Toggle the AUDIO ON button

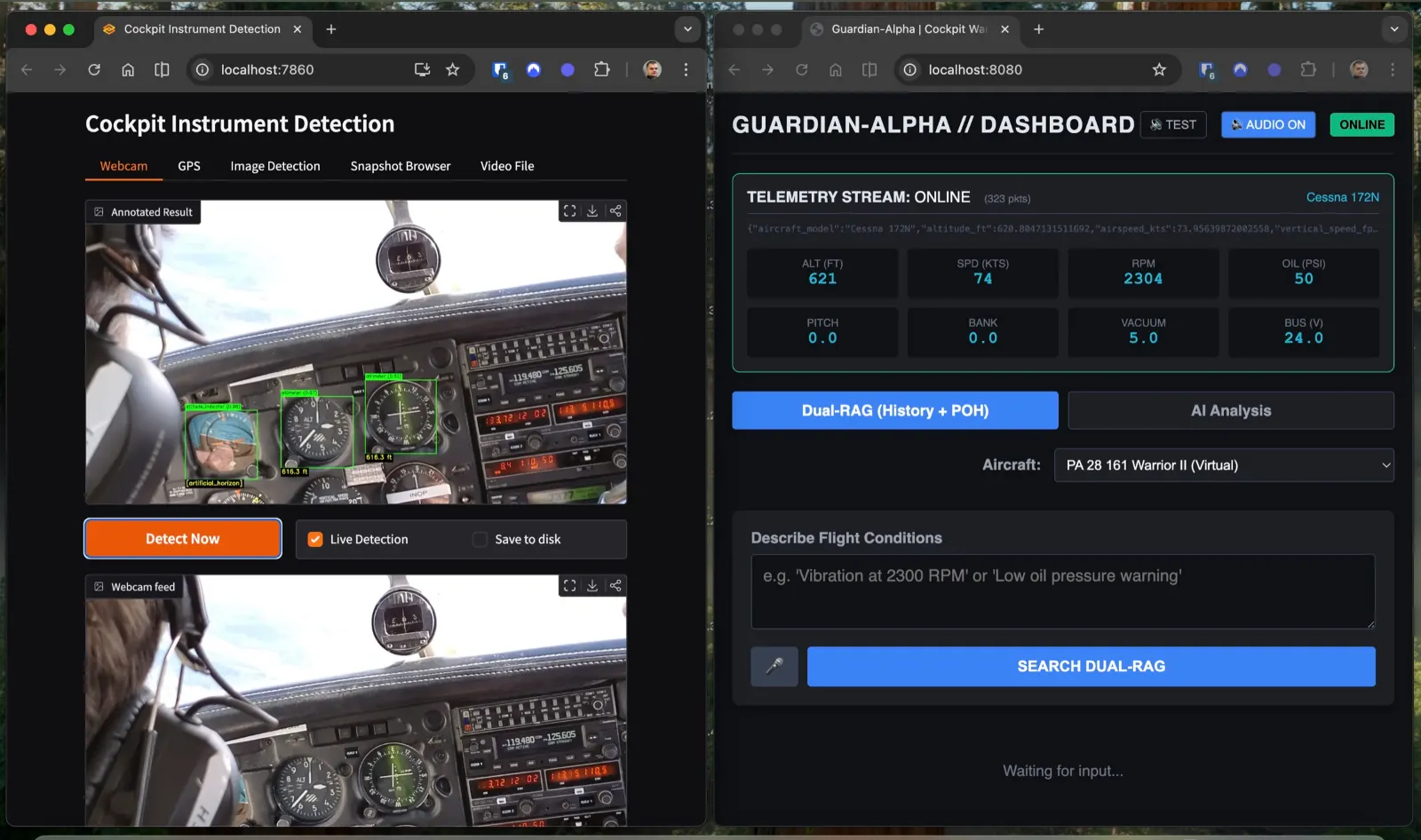(1268, 124)
